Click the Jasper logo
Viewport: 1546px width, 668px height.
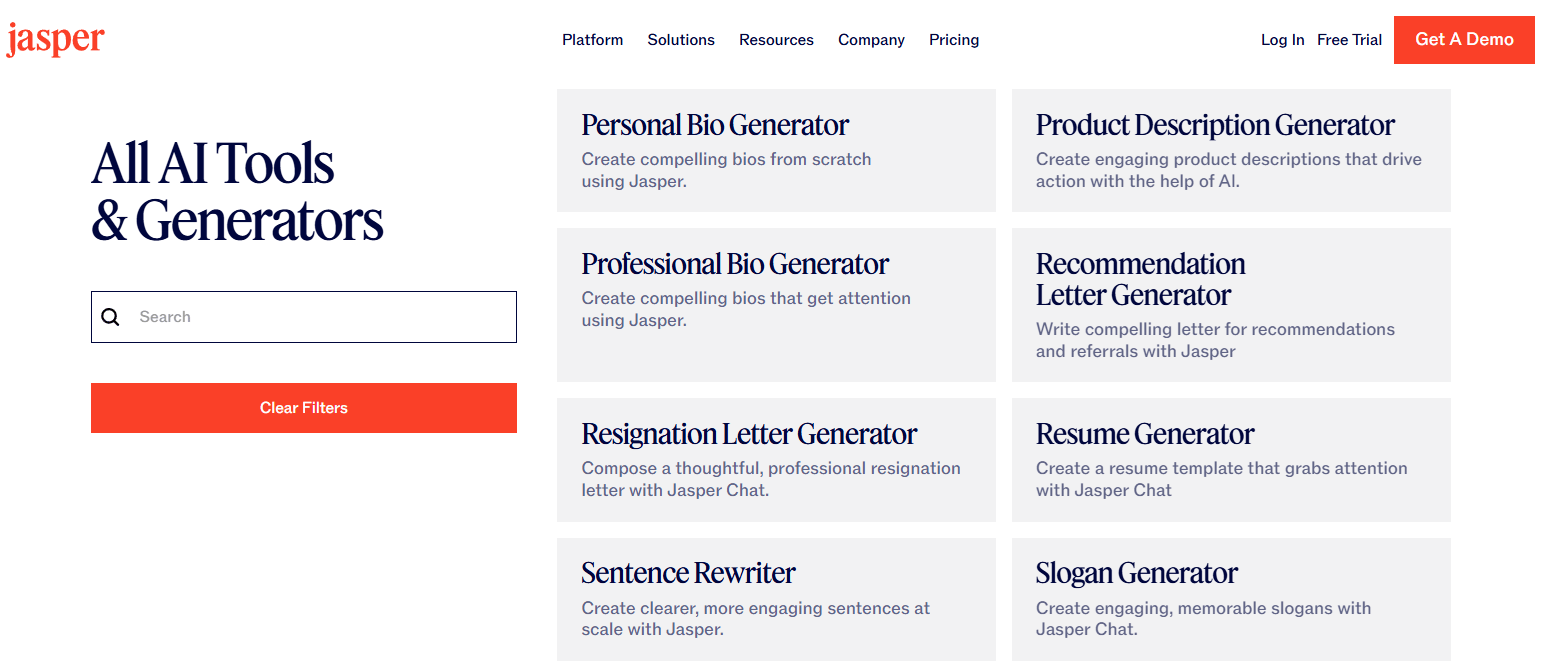(55, 40)
